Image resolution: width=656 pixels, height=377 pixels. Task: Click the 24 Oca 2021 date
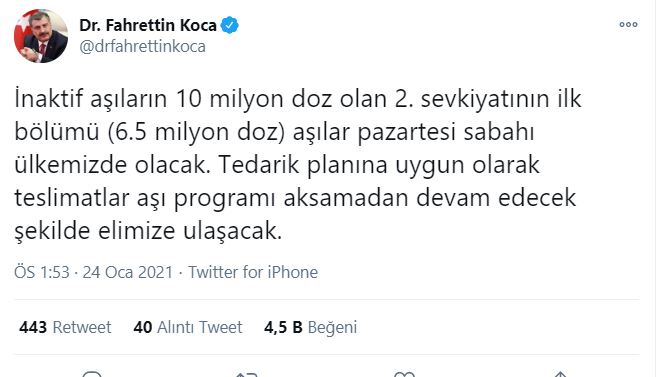(x=128, y=272)
